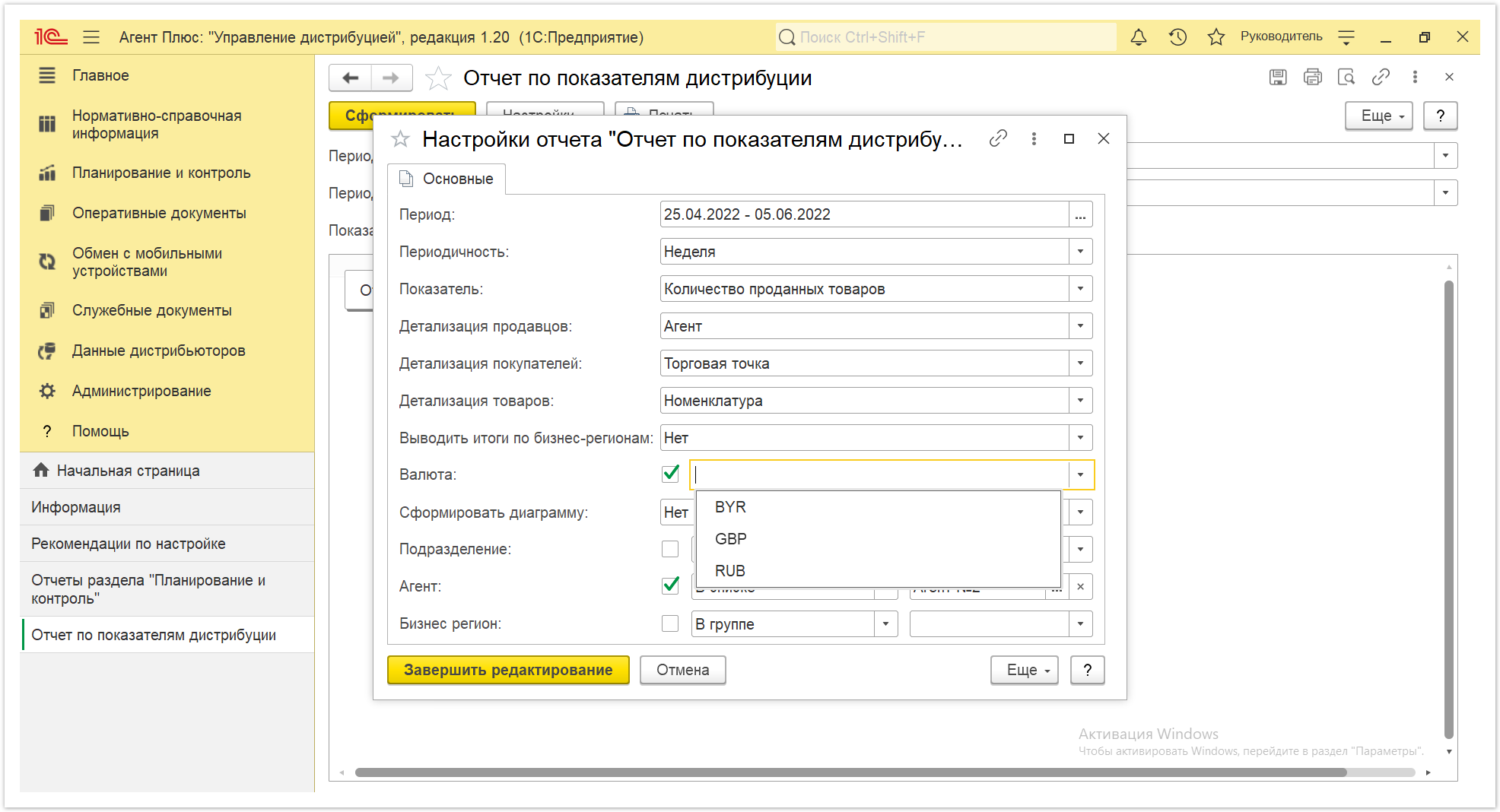Open the report's three-dot more menu
The image size is (1500, 812).
(x=1415, y=77)
